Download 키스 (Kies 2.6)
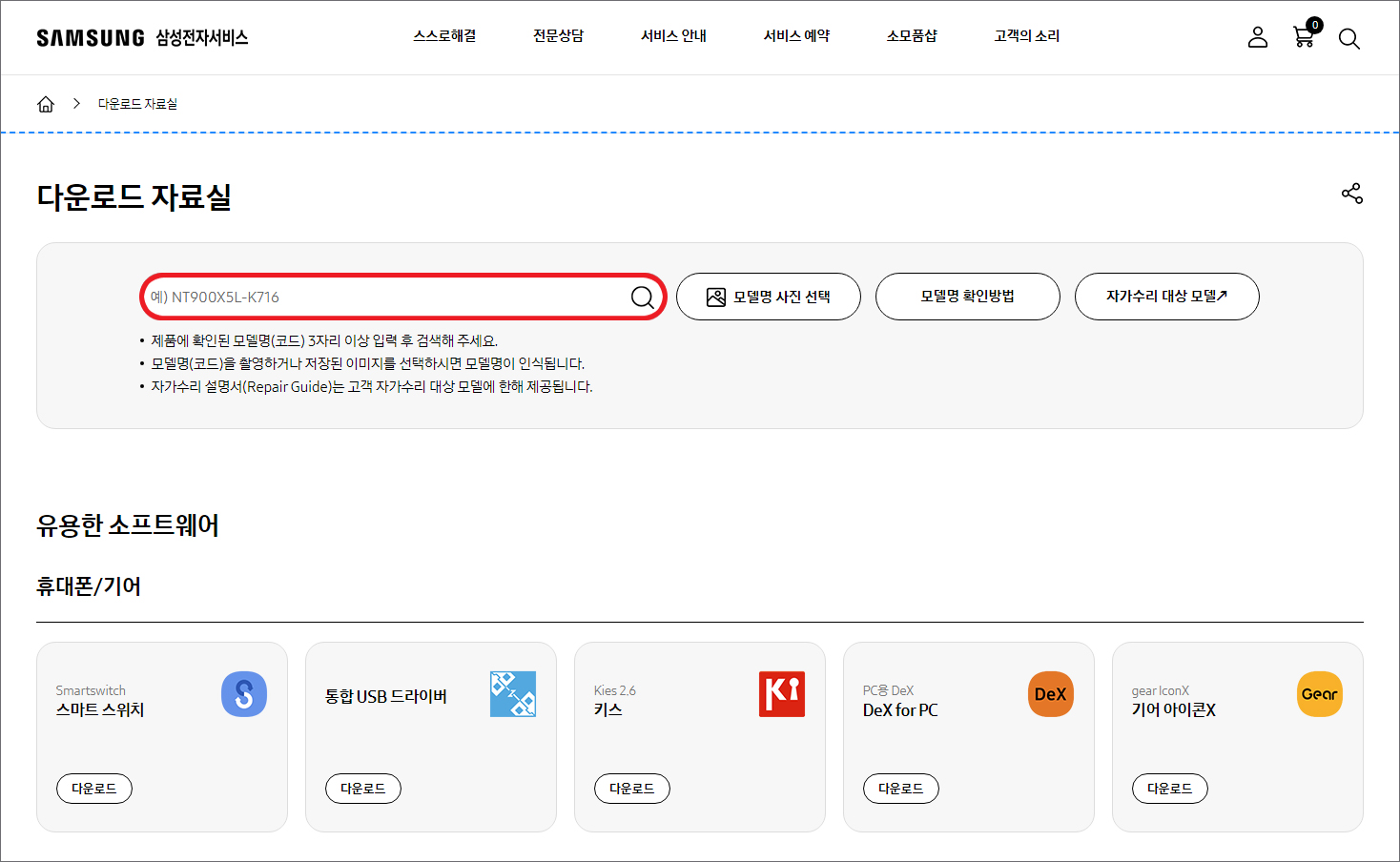The image size is (1400, 862). (632, 789)
